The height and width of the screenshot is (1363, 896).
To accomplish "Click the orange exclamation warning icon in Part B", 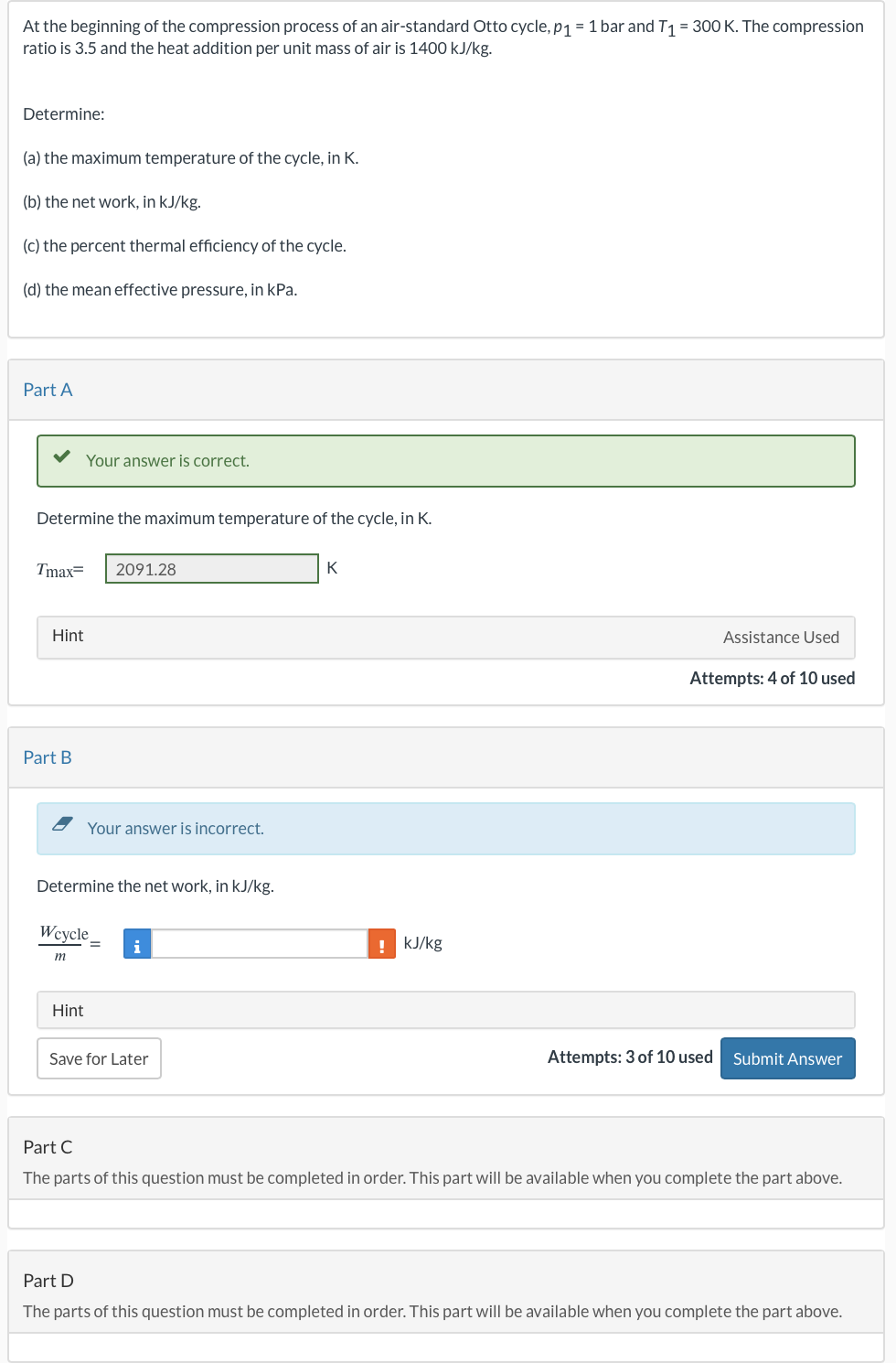I will pos(381,943).
